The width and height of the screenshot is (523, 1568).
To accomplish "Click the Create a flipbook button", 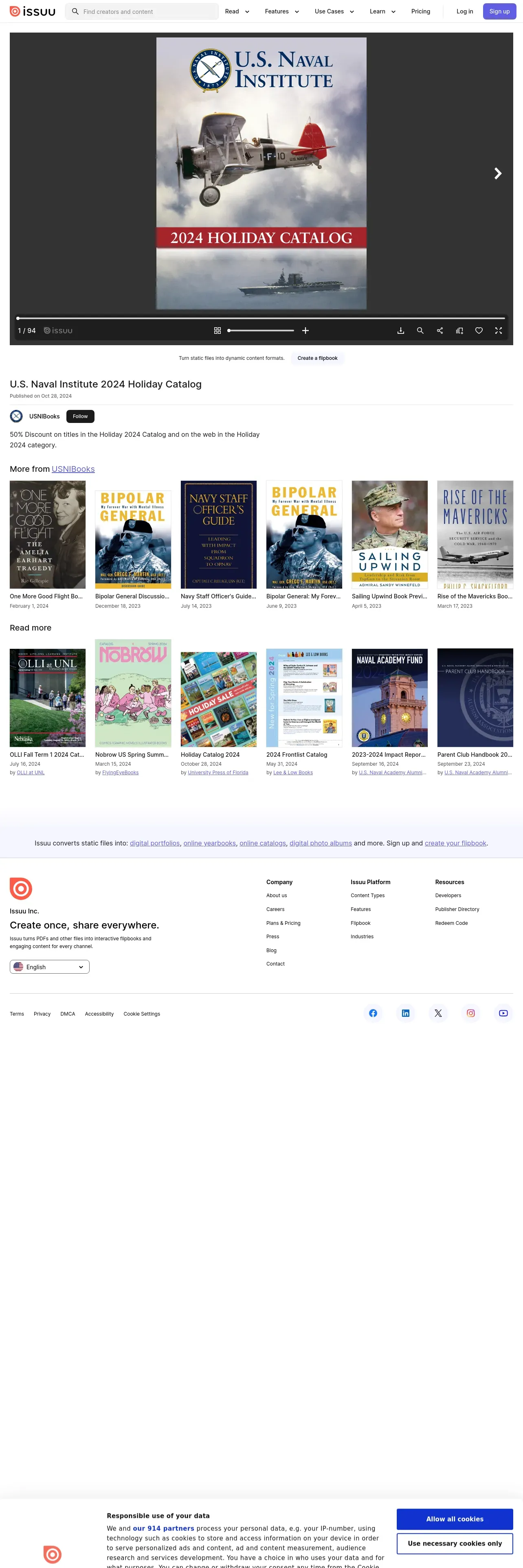I will click(317, 358).
